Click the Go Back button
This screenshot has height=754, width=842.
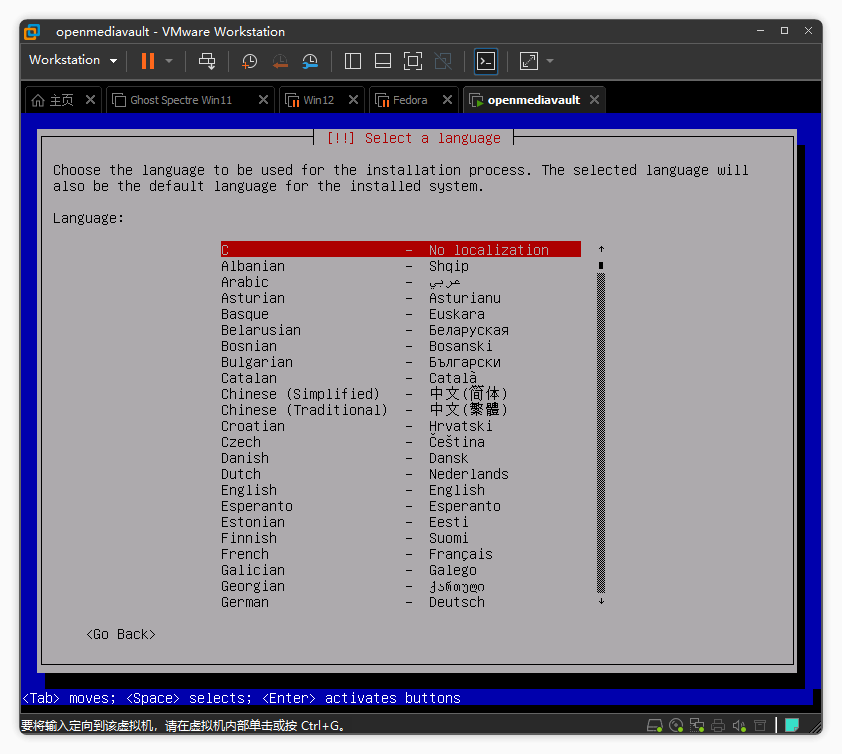(121, 634)
